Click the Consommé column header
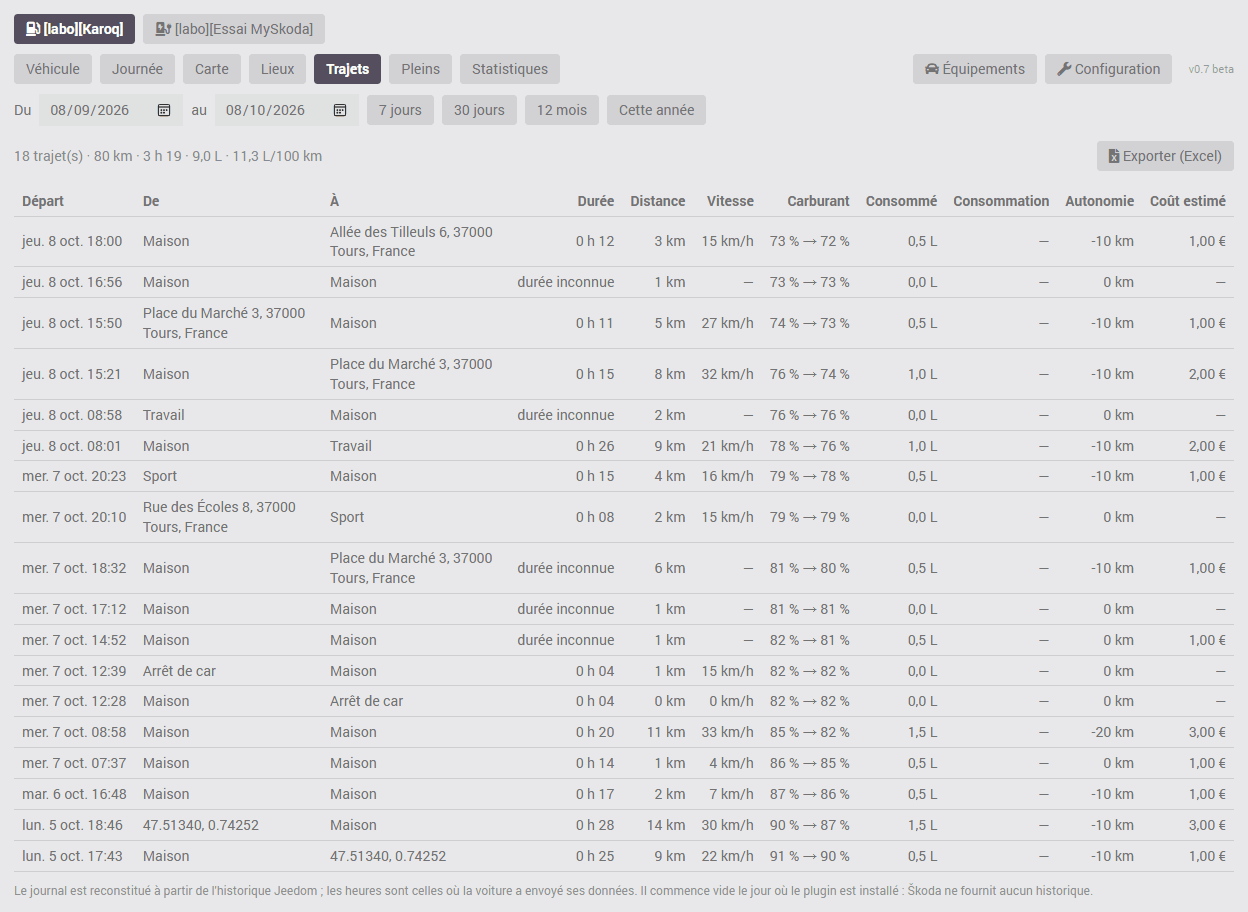Image resolution: width=1248 pixels, height=912 pixels. click(x=901, y=201)
